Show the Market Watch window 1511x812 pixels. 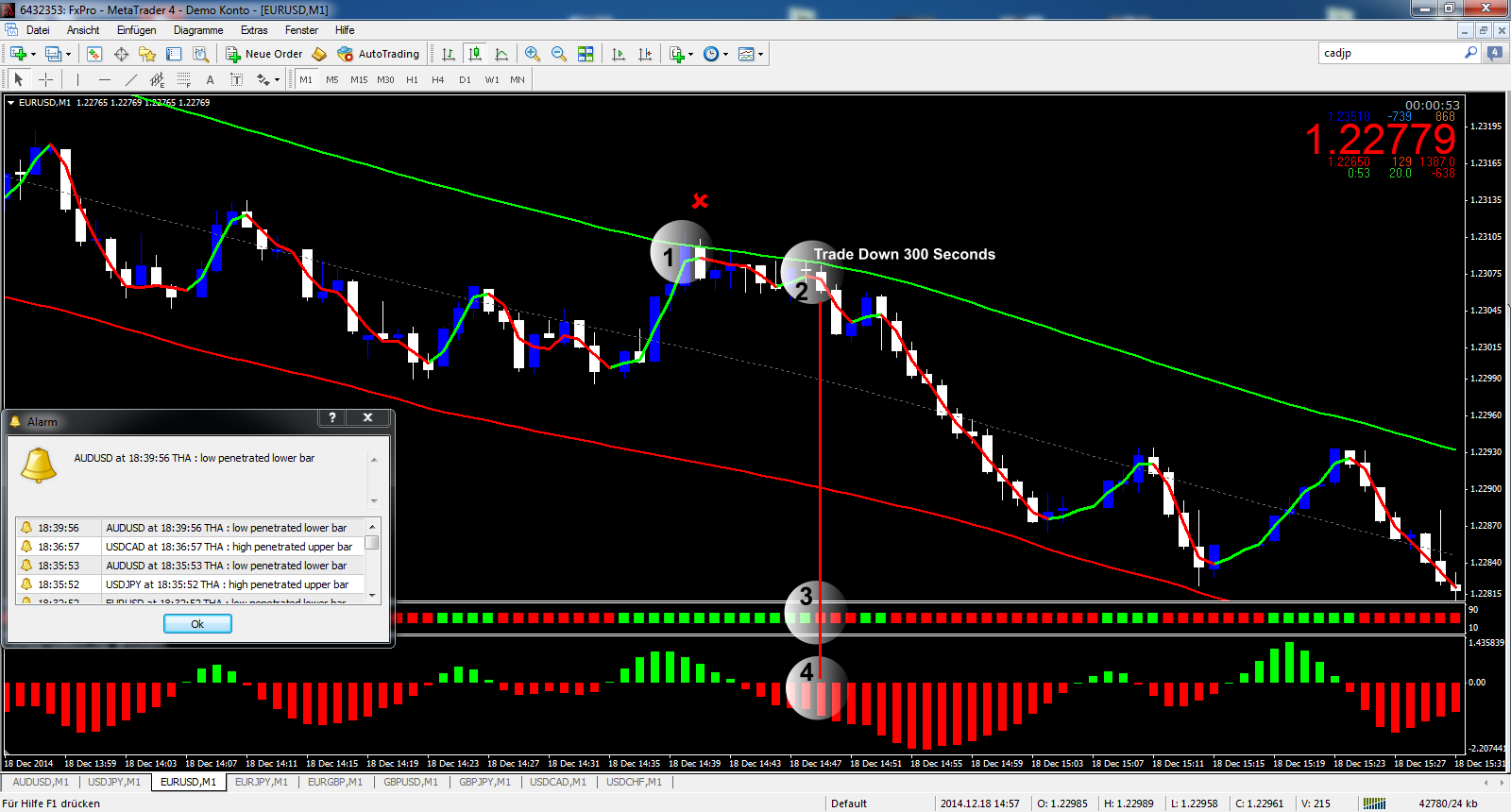coord(94,54)
